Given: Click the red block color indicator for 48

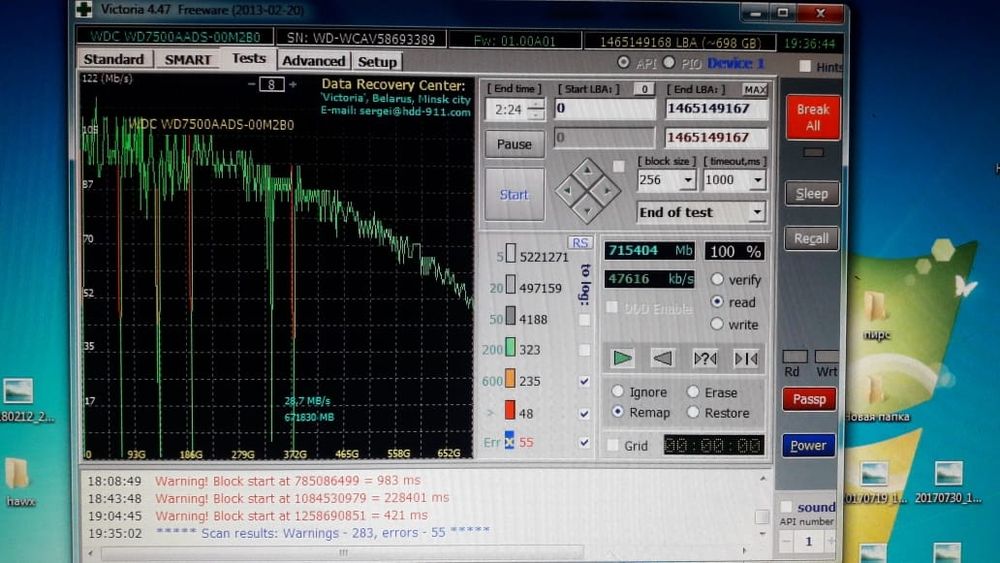Looking at the screenshot, I should [510, 410].
